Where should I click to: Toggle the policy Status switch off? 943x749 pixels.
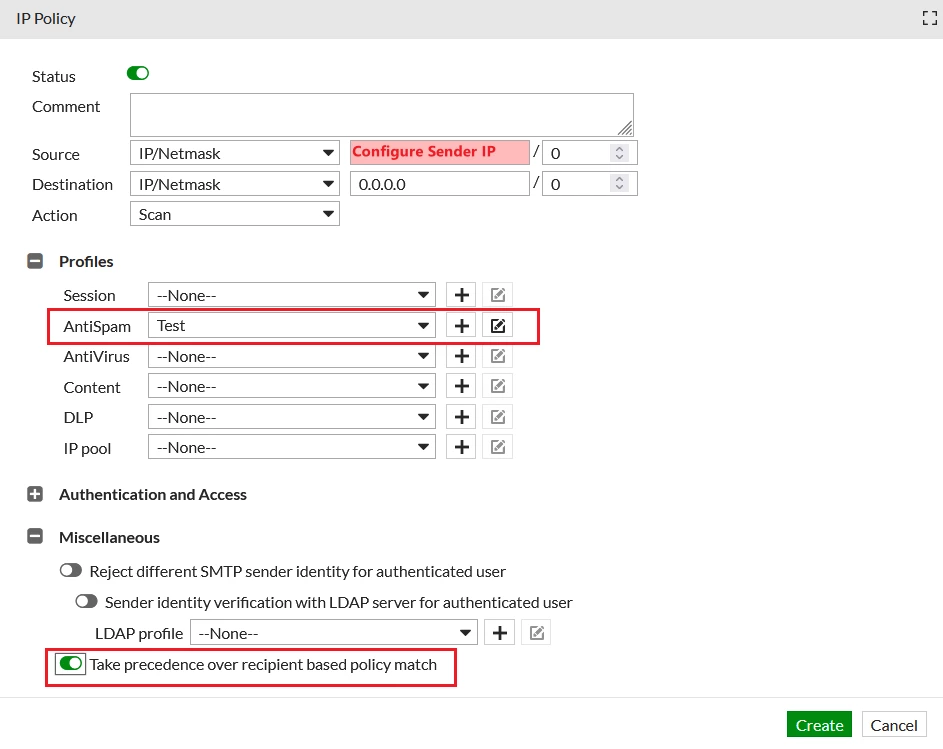click(x=138, y=73)
